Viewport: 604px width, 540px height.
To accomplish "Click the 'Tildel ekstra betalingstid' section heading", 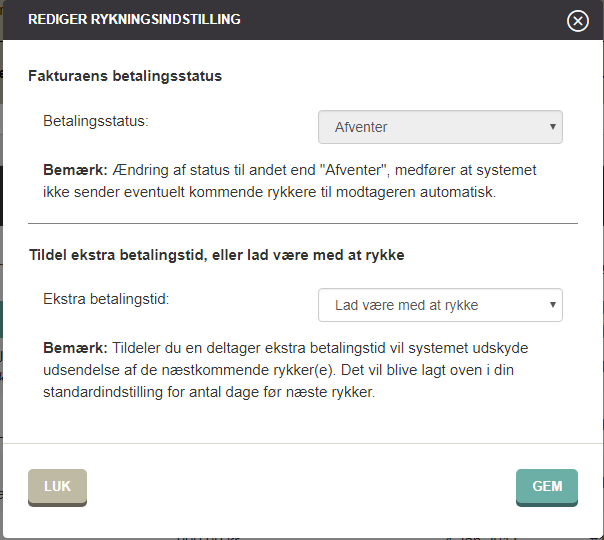I will 217,255.
